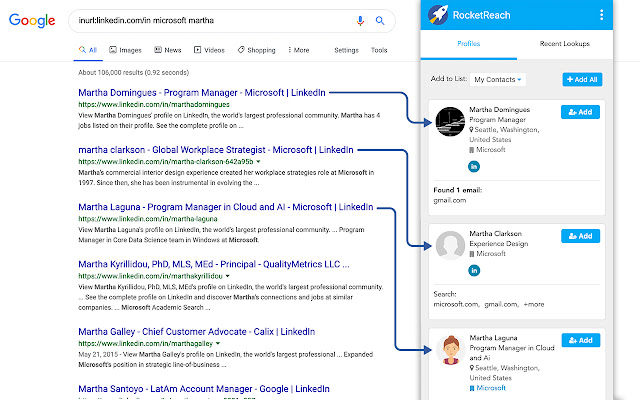Switch to the Recent Lookups tab
The height and width of the screenshot is (400, 640).
click(563, 45)
